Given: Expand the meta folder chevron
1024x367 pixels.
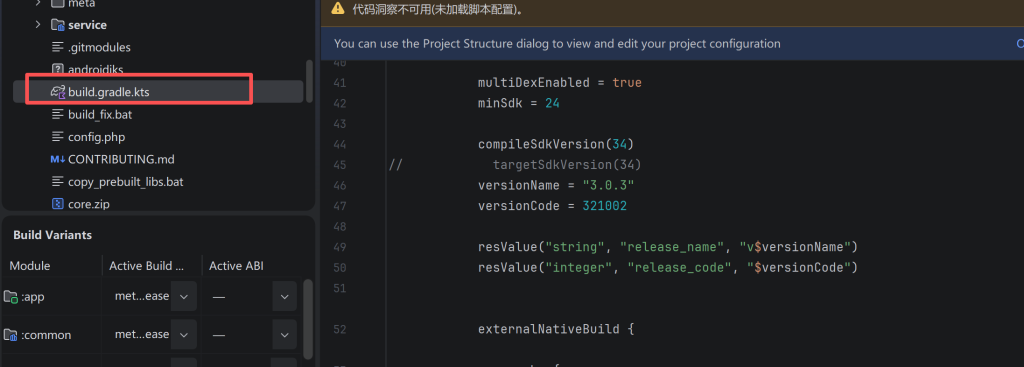Looking at the screenshot, I should (x=39, y=3).
